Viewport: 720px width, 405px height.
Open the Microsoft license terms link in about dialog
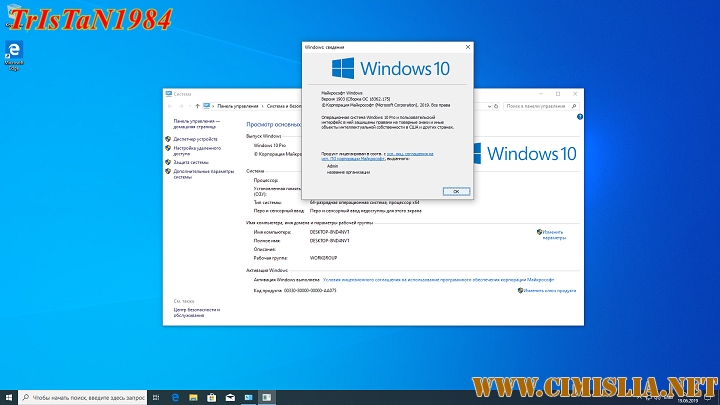coord(377,156)
